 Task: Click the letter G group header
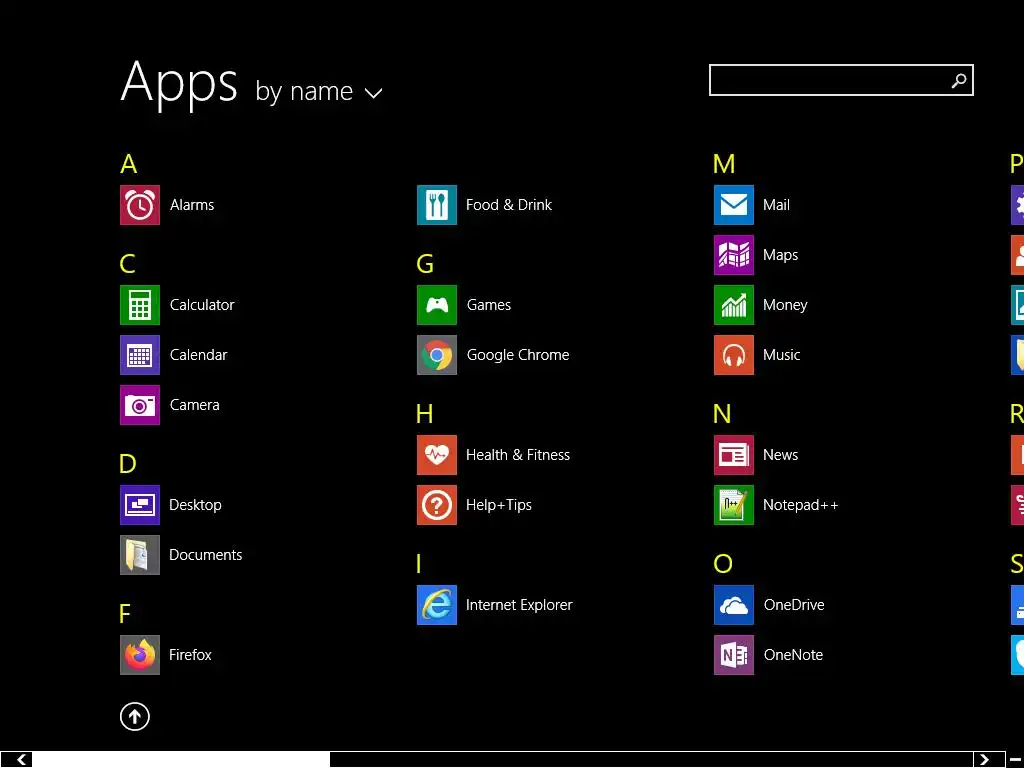click(425, 264)
